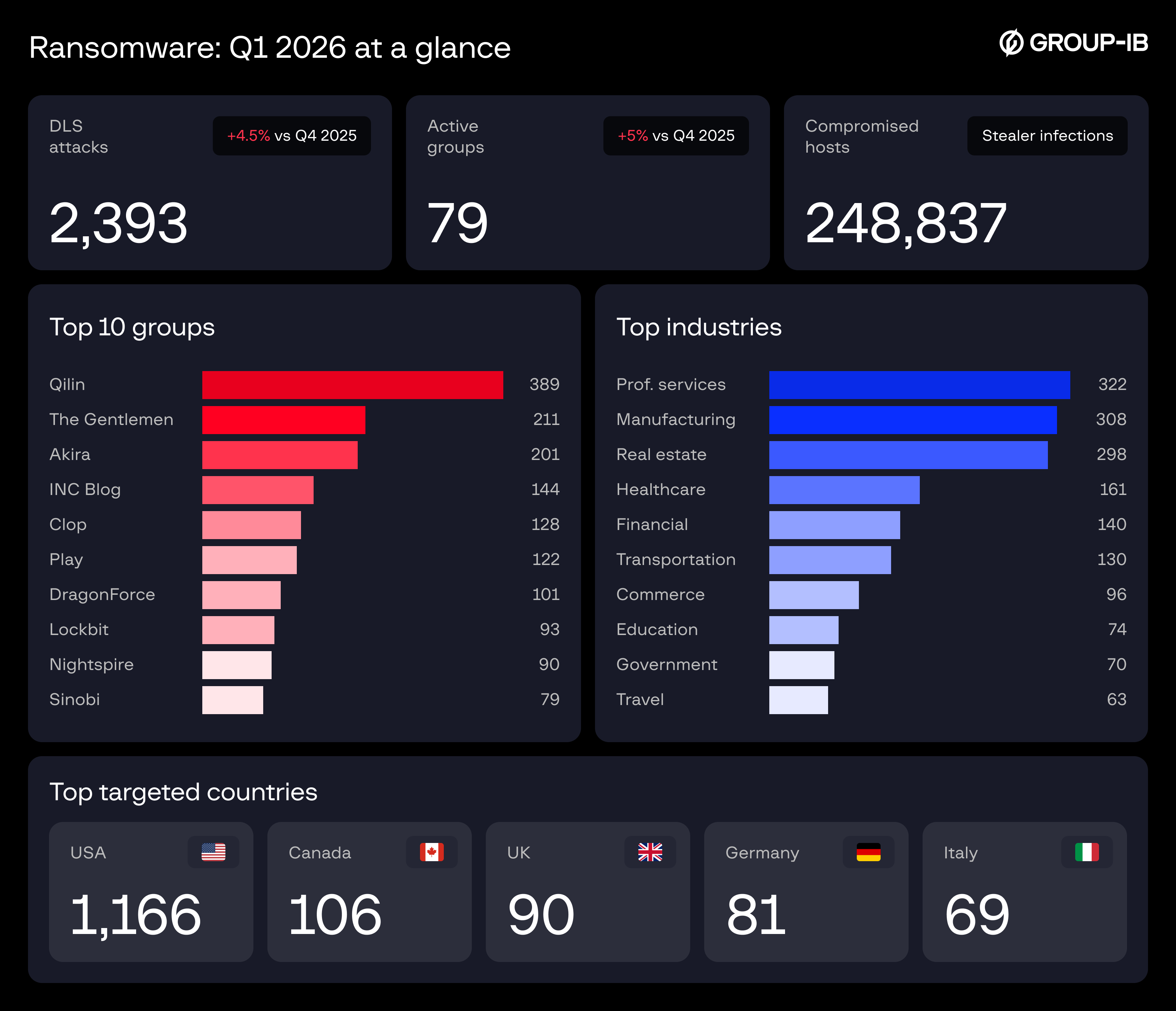Select the Commerce bar
Screen dimensions: 1176x1011
814,595
